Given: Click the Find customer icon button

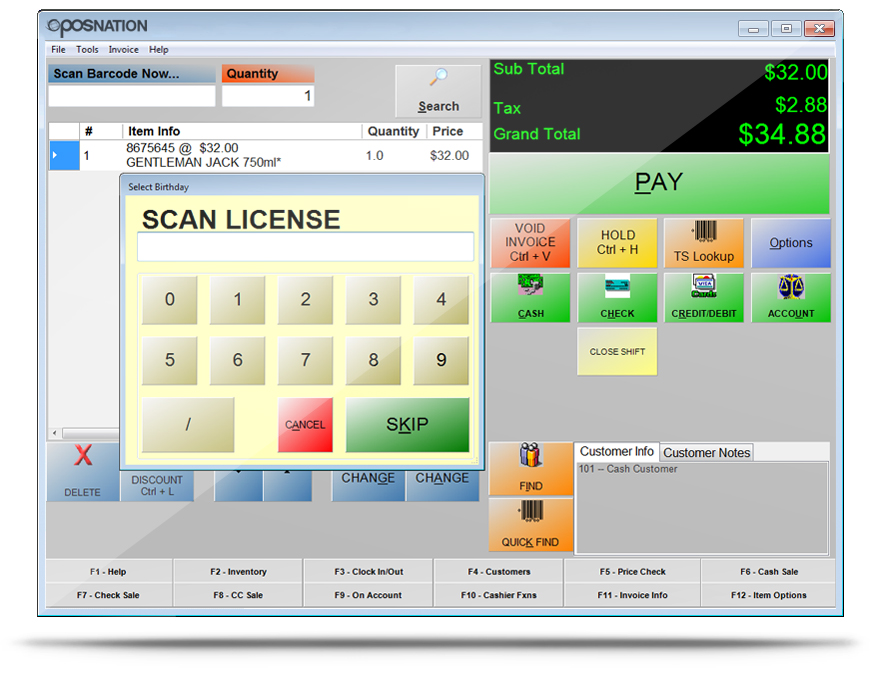Looking at the screenshot, I should [x=531, y=469].
